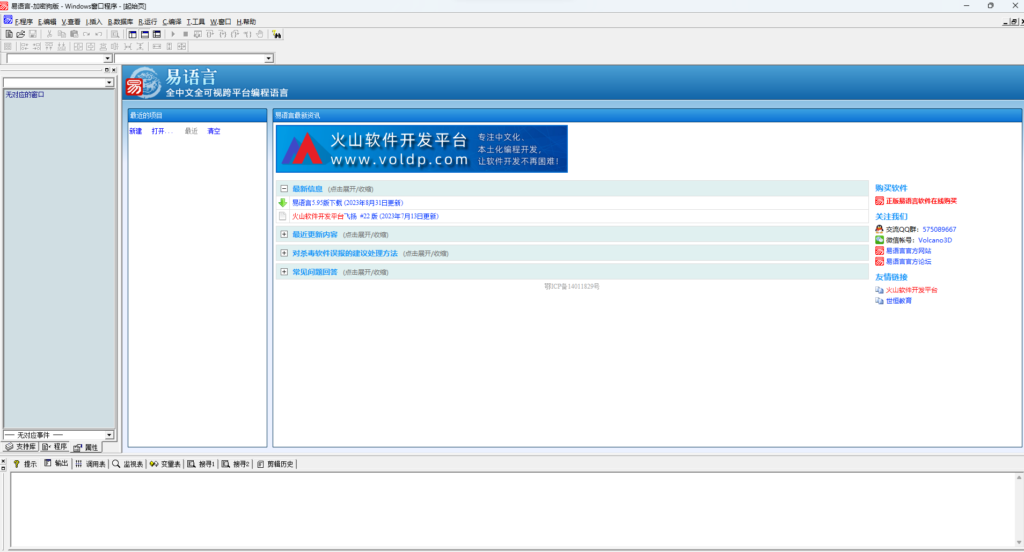Click the Run (play) toolbar icon

click(172, 34)
